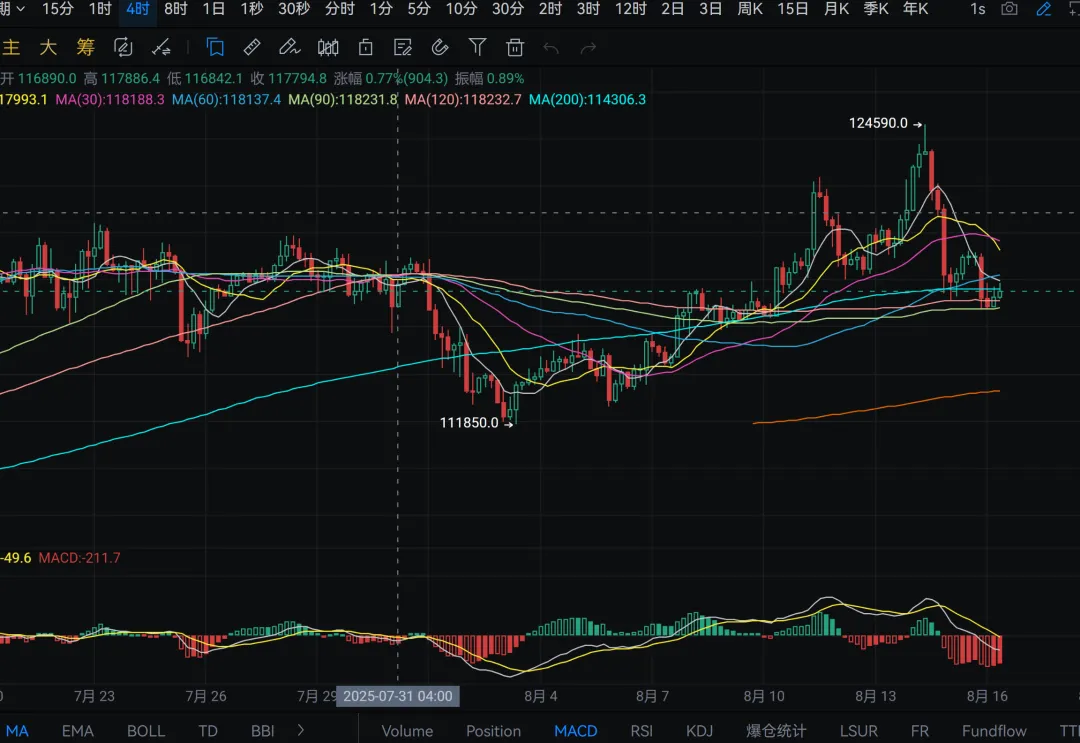This screenshot has height=743, width=1080.
Task: Open the candlestick chart style icon
Action: 328,48
